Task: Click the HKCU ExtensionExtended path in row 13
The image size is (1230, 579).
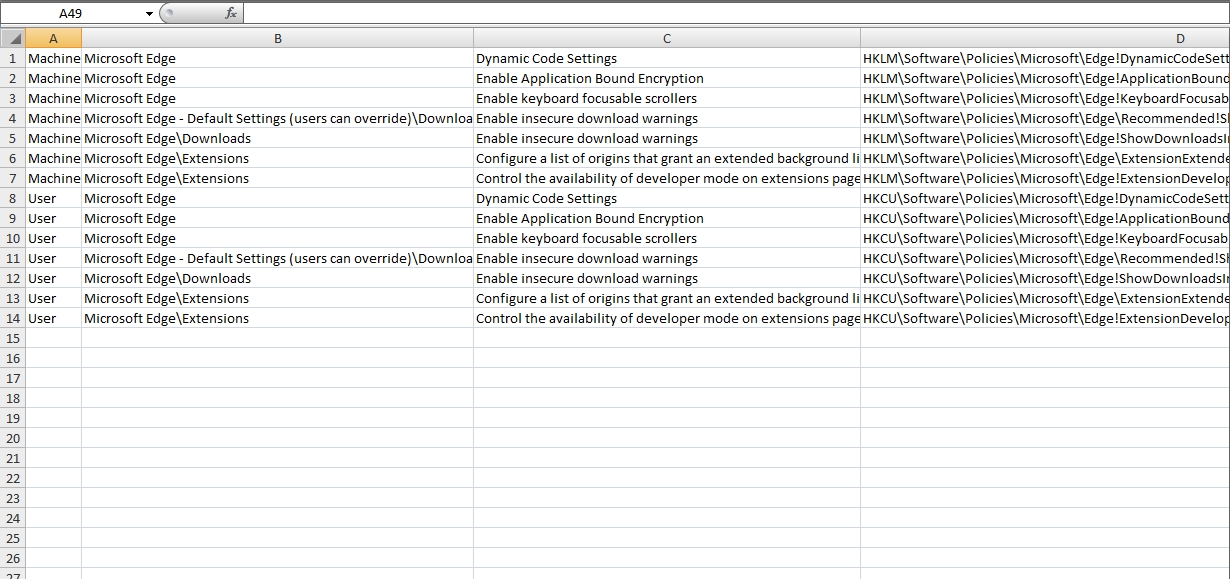Action: (x=1045, y=298)
